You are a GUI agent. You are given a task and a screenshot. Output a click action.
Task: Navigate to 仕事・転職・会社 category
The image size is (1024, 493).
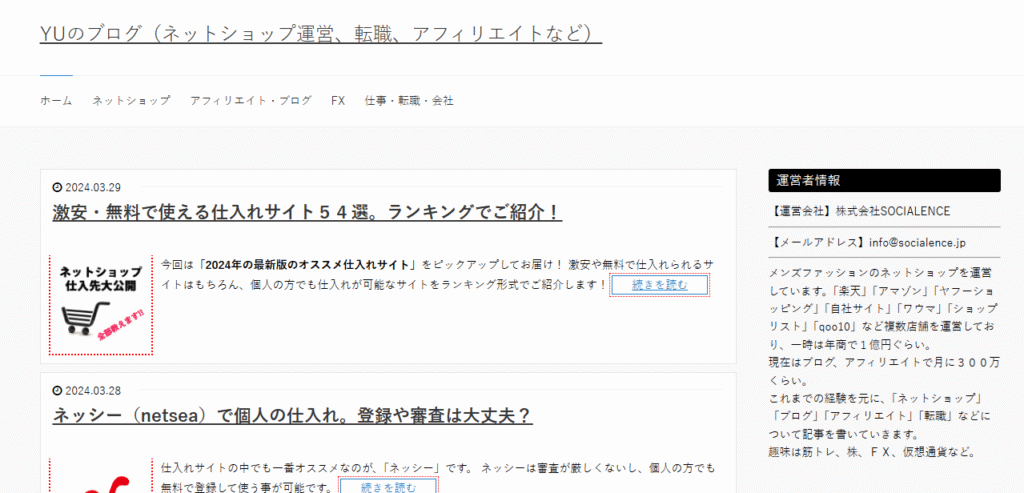(x=409, y=101)
